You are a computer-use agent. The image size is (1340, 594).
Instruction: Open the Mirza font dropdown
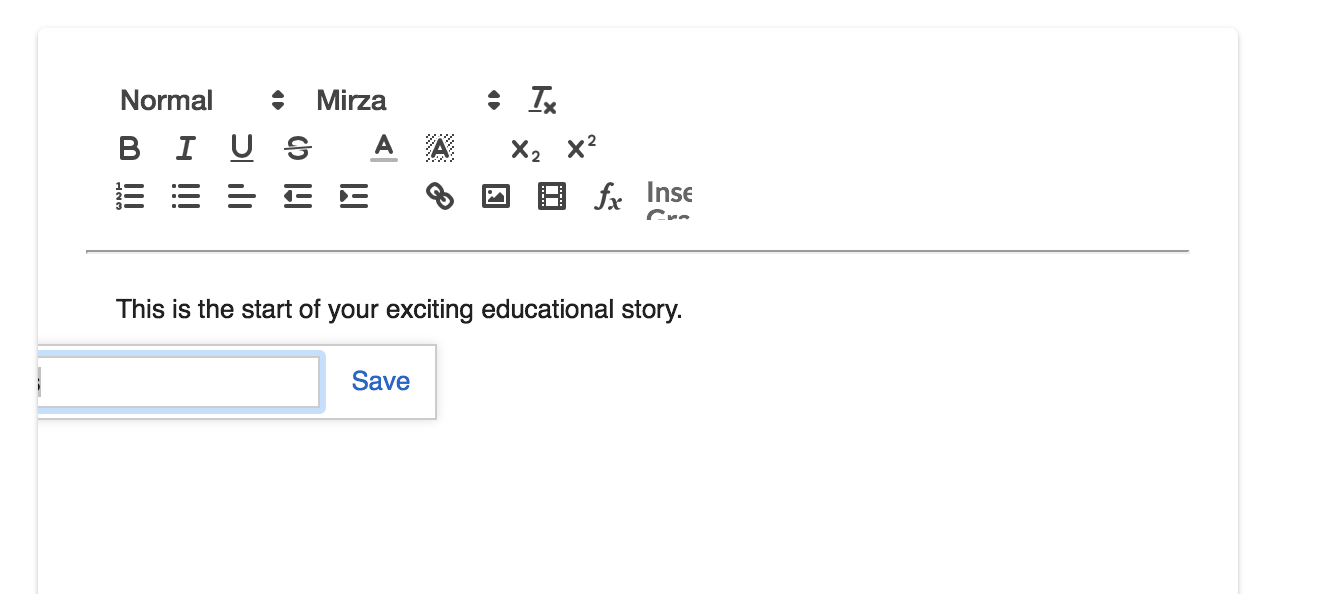pyautogui.click(x=407, y=100)
